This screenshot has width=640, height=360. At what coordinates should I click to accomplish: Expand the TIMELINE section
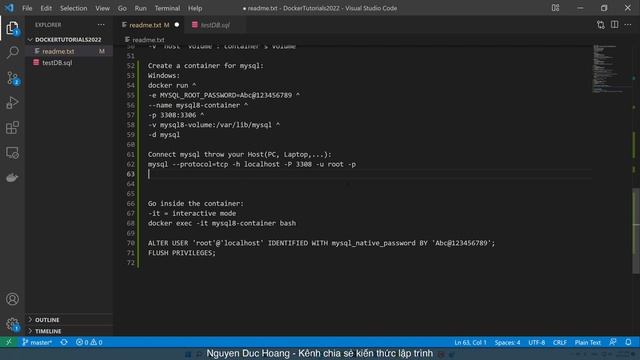[48, 331]
